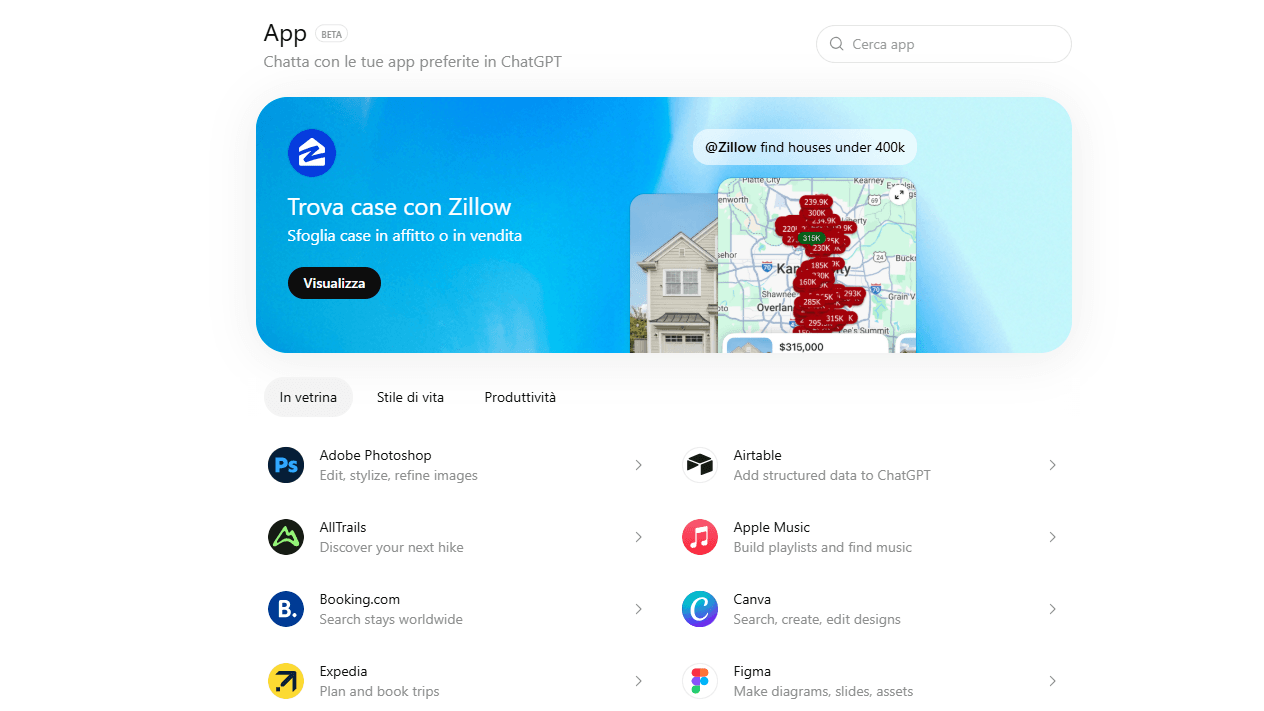Open the Canva app icon
Image resolution: width=1264 pixels, height=711 pixels.
700,609
